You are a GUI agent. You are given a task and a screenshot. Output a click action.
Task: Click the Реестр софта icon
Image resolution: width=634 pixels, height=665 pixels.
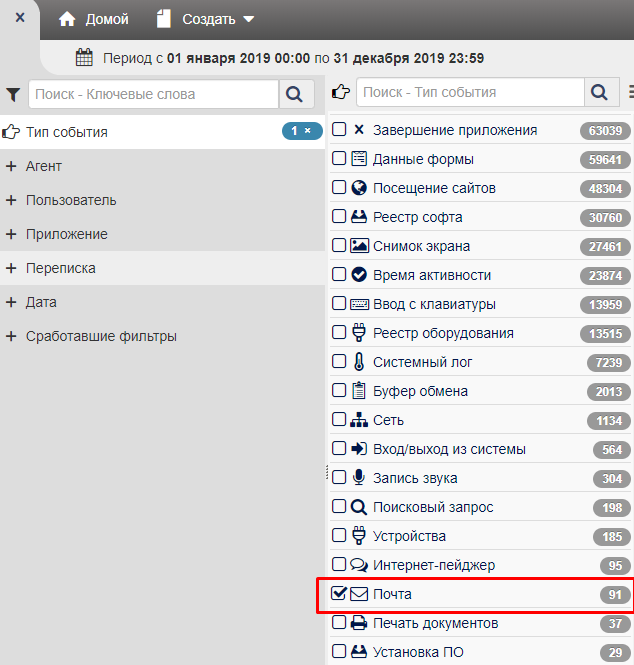coord(359,216)
